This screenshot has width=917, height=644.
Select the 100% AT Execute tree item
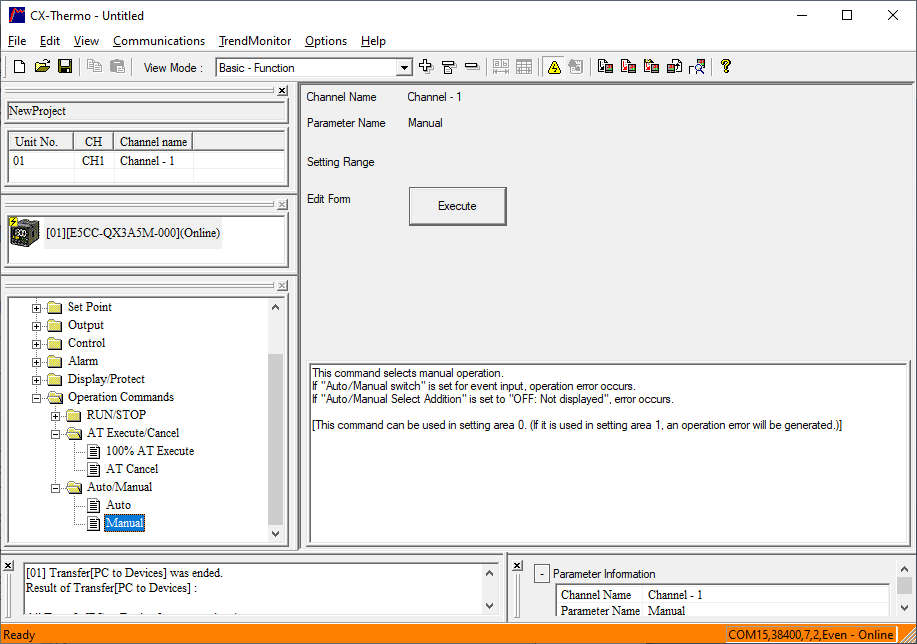coord(150,451)
